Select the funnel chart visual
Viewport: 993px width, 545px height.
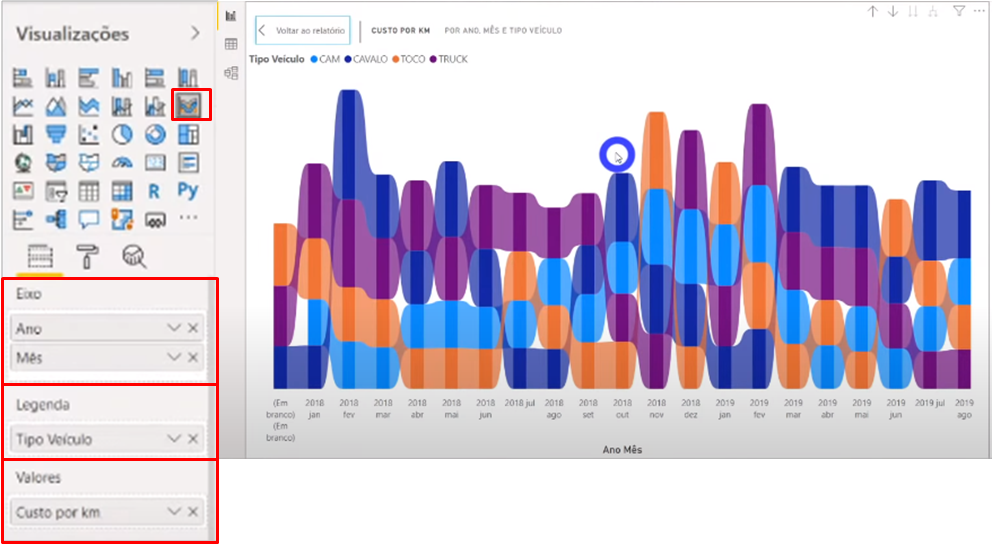(56, 134)
